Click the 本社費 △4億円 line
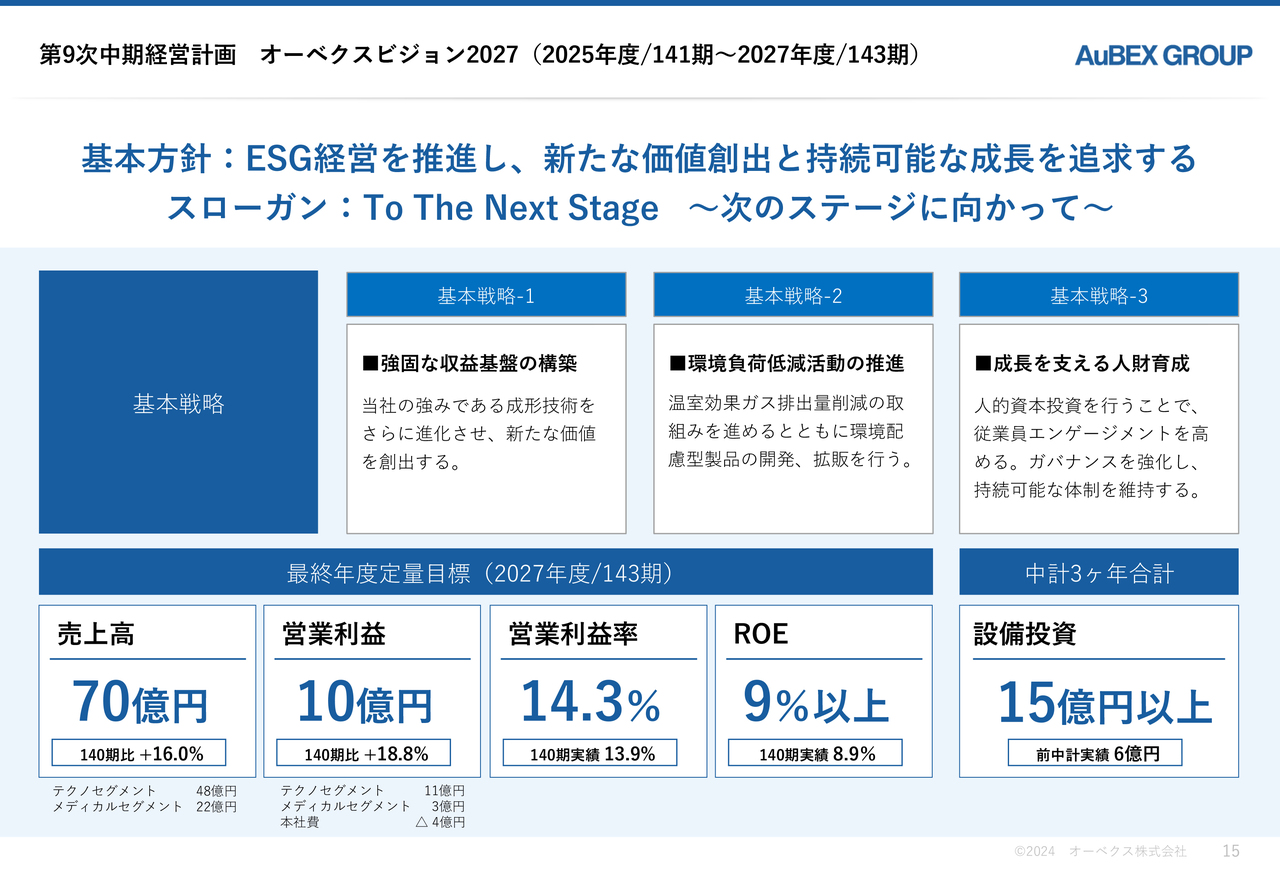The height and width of the screenshot is (886, 1280). (372, 822)
